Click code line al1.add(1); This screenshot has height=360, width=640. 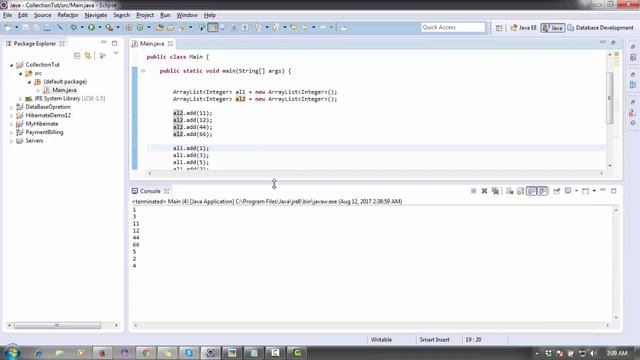pos(191,148)
